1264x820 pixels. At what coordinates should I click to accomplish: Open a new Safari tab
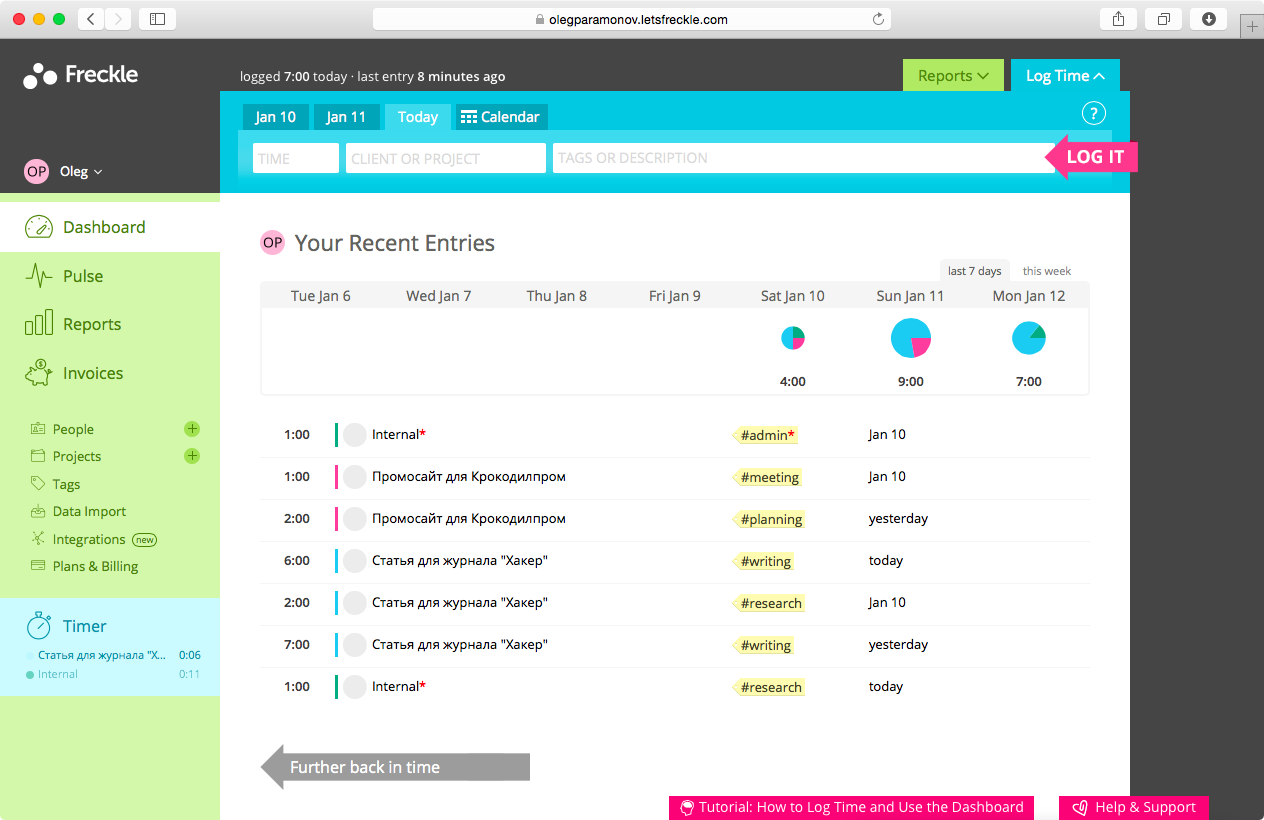pos(1252,27)
